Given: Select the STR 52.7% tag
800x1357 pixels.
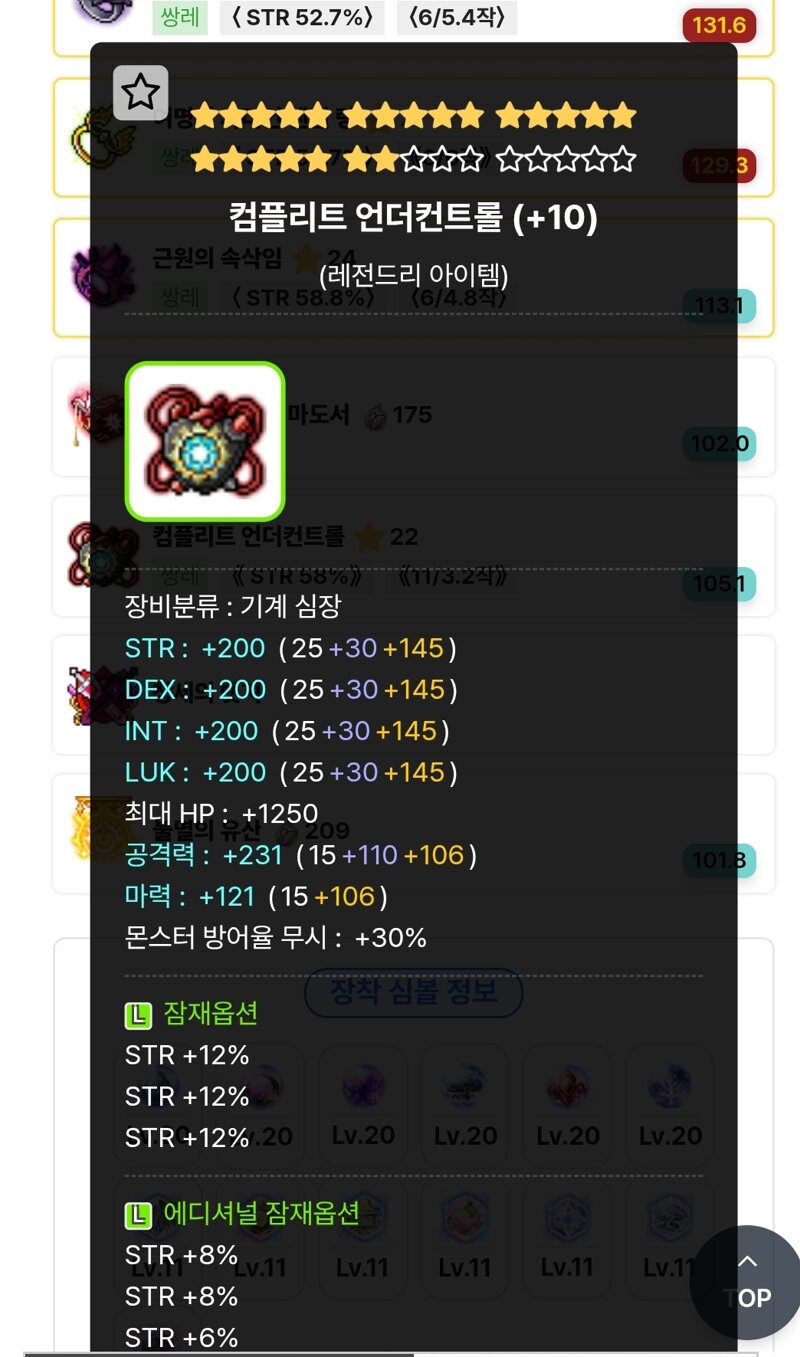Looking at the screenshot, I should (302, 17).
